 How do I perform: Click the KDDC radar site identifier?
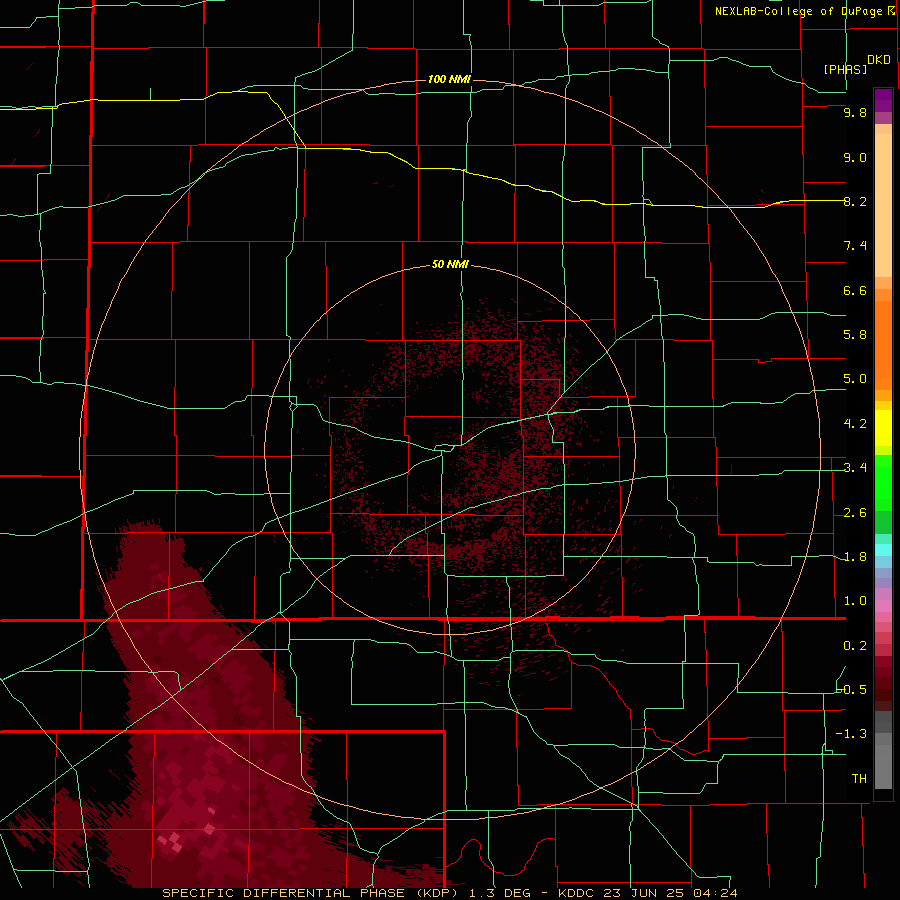[x=578, y=893]
